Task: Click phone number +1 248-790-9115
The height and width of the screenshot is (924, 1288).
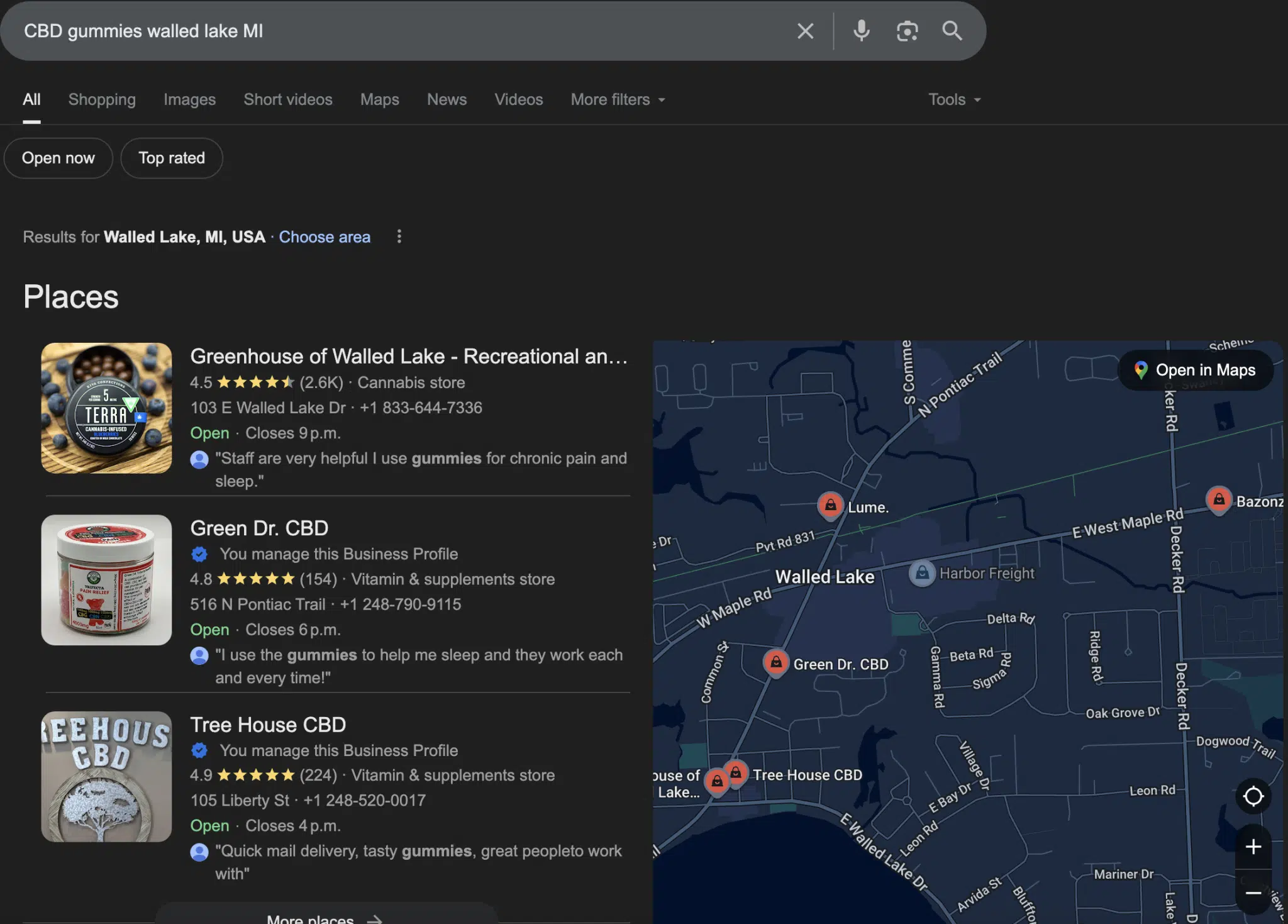Action: click(401, 604)
